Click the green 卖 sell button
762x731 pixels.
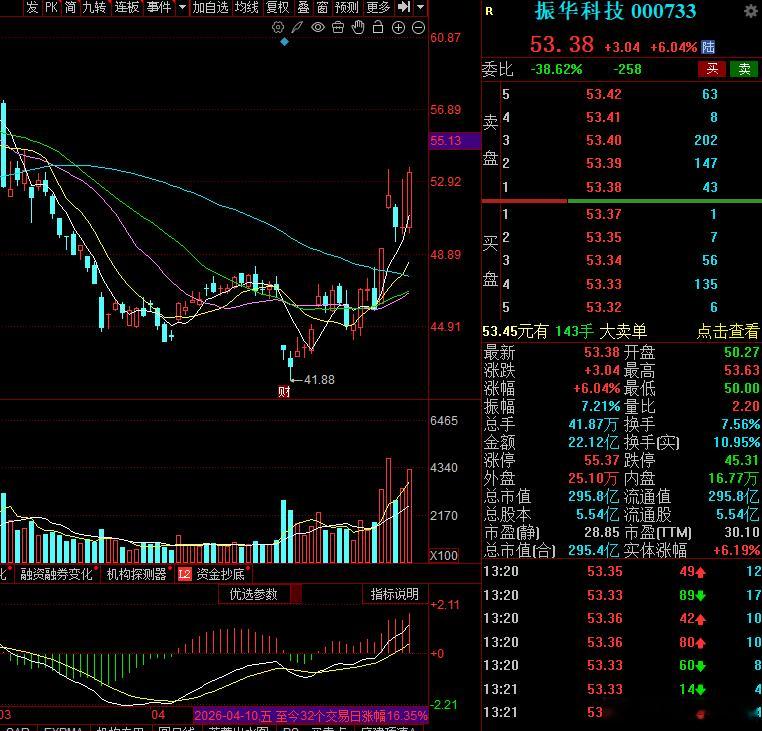pos(744,69)
